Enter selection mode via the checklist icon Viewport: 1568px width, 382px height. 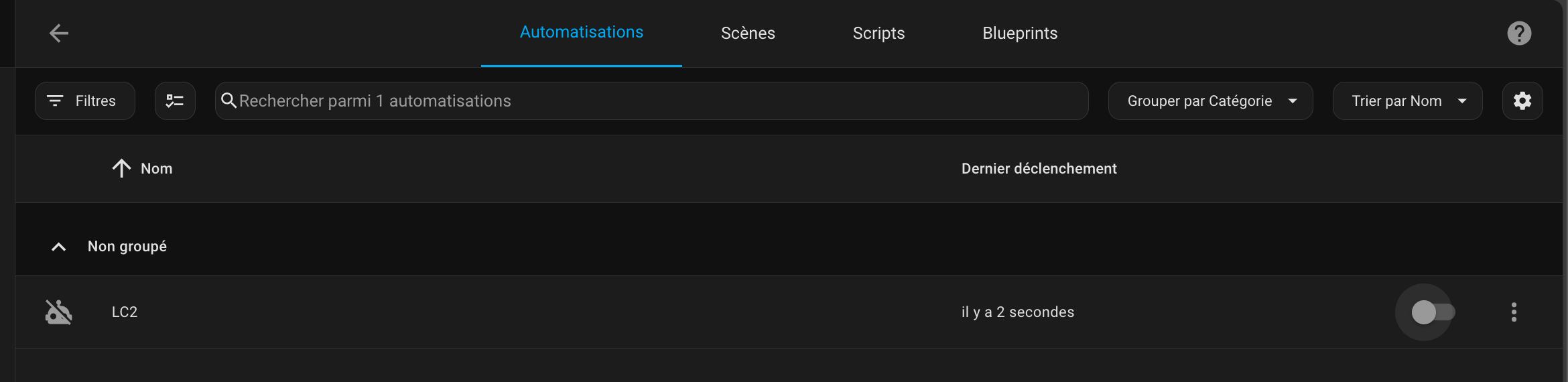[175, 101]
